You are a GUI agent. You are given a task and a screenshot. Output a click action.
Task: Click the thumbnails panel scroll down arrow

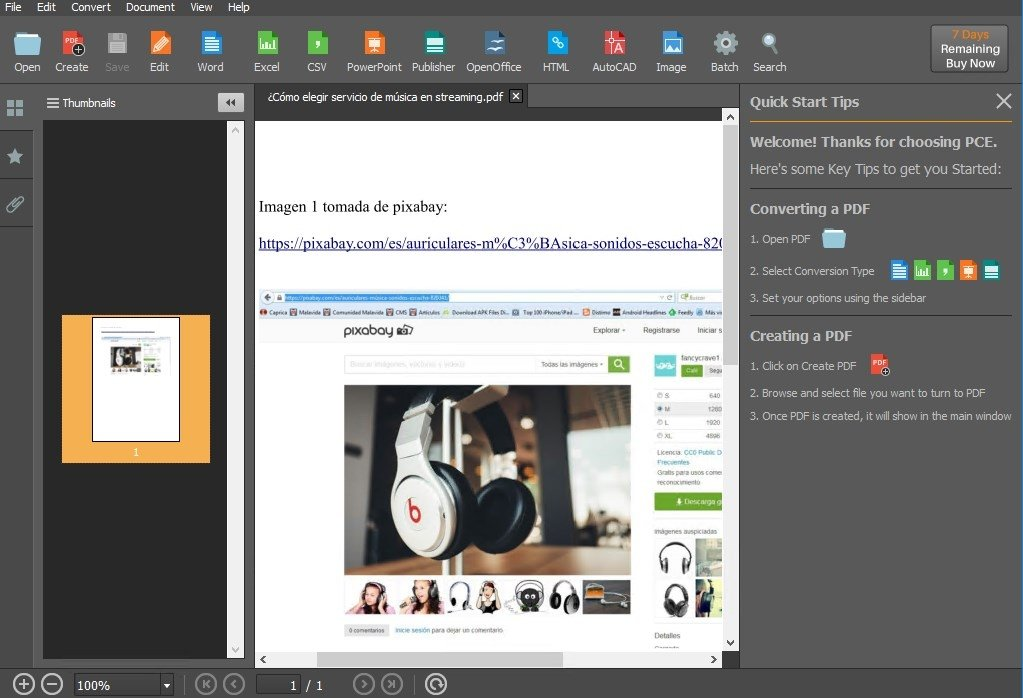[x=236, y=650]
